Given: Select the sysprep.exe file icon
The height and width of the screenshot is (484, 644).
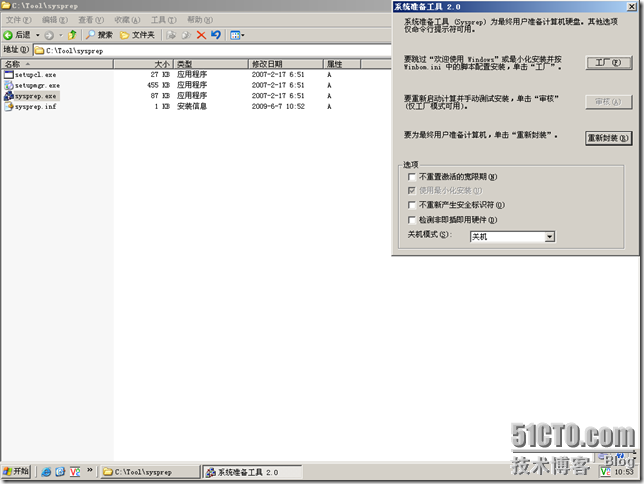Looking at the screenshot, I should 9,96.
